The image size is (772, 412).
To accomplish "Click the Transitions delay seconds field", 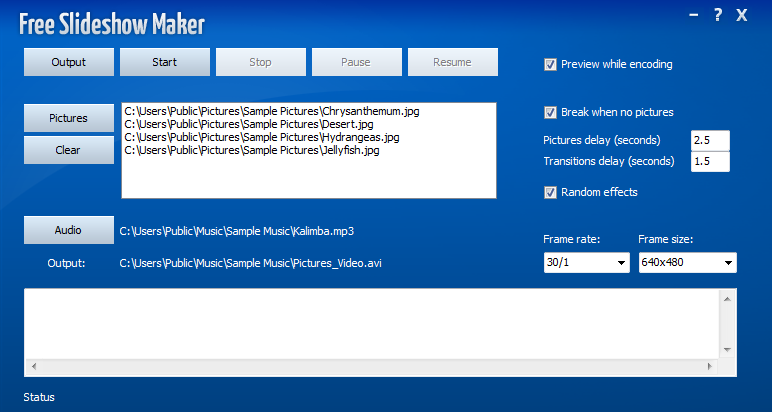I will (x=710, y=161).
